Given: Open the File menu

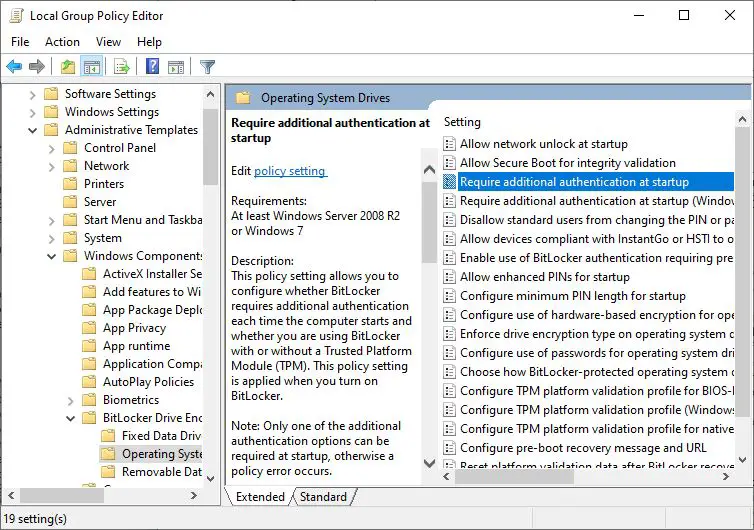Looking at the screenshot, I should click(20, 42).
